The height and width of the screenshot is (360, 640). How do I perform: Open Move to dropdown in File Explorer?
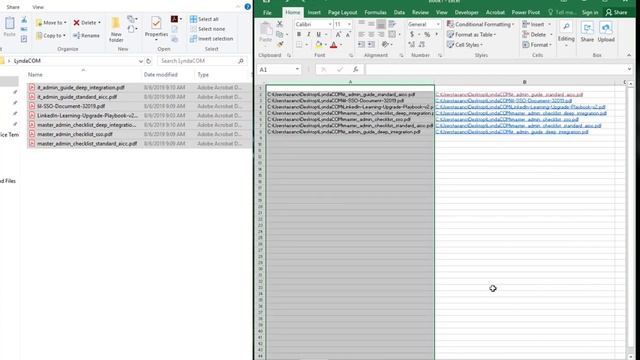pos(51,22)
